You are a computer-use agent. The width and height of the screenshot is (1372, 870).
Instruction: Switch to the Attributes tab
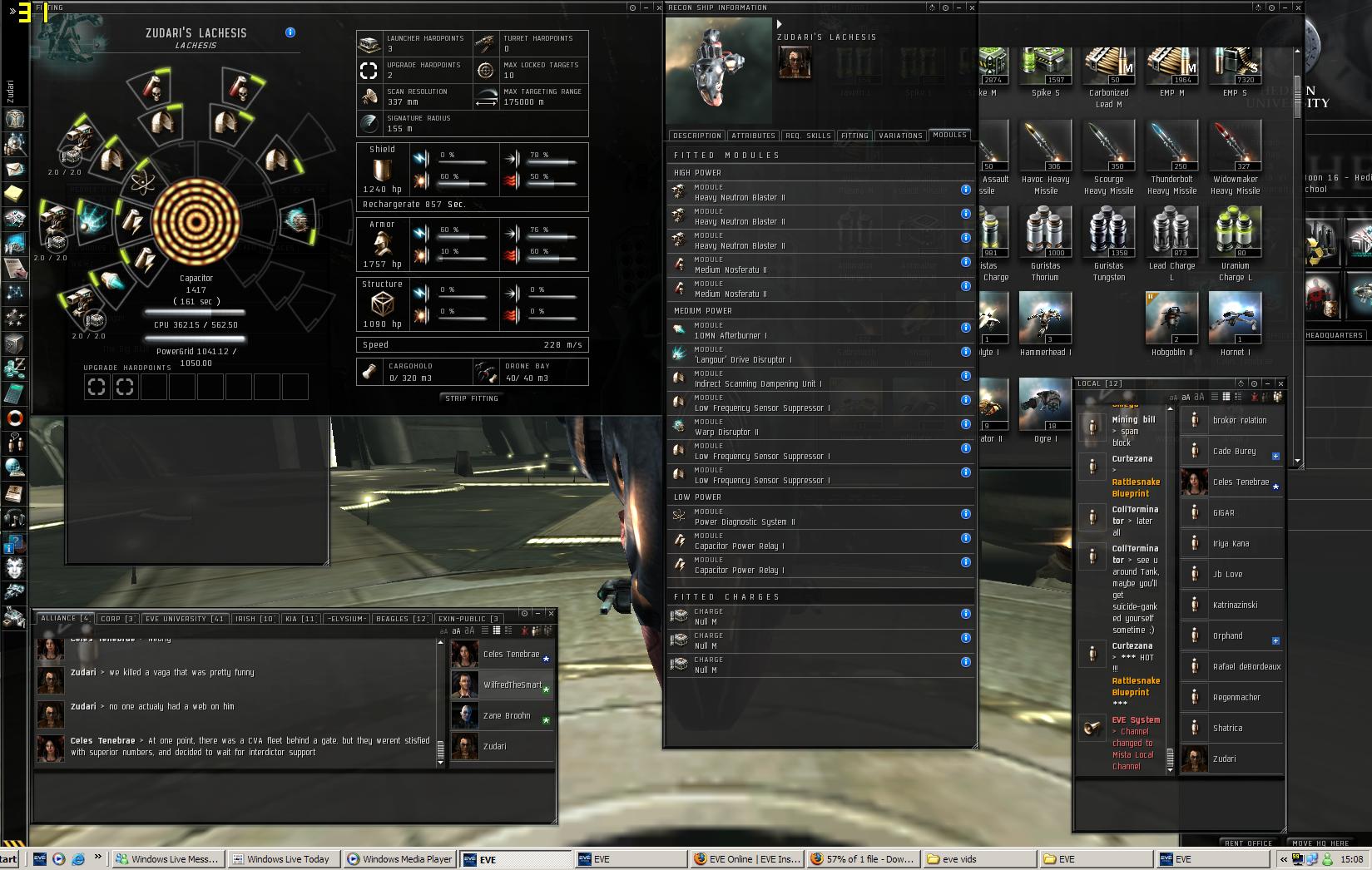[754, 136]
